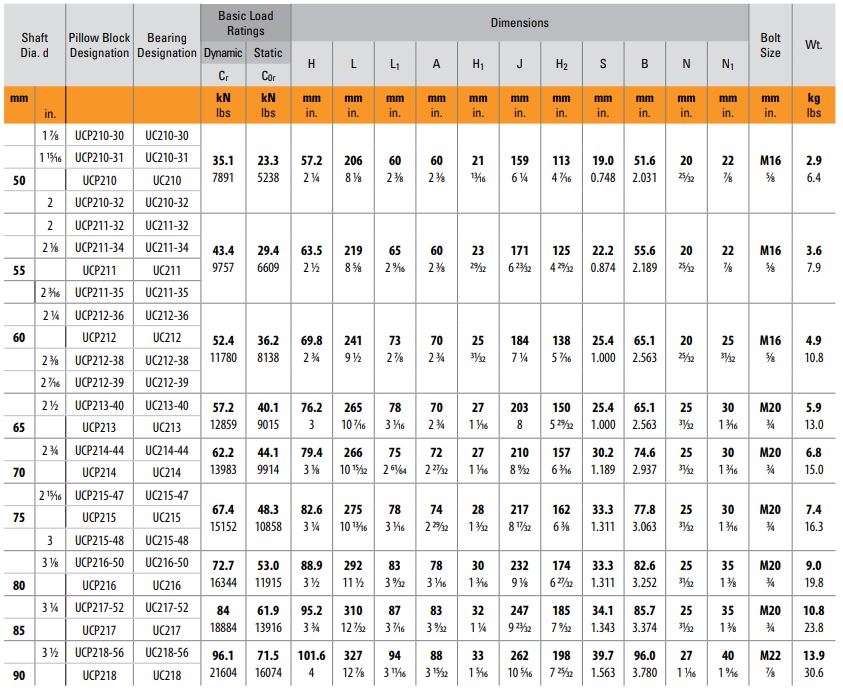Click the Bolt Size column header
This screenshot has width=843, height=695.
click(x=770, y=45)
